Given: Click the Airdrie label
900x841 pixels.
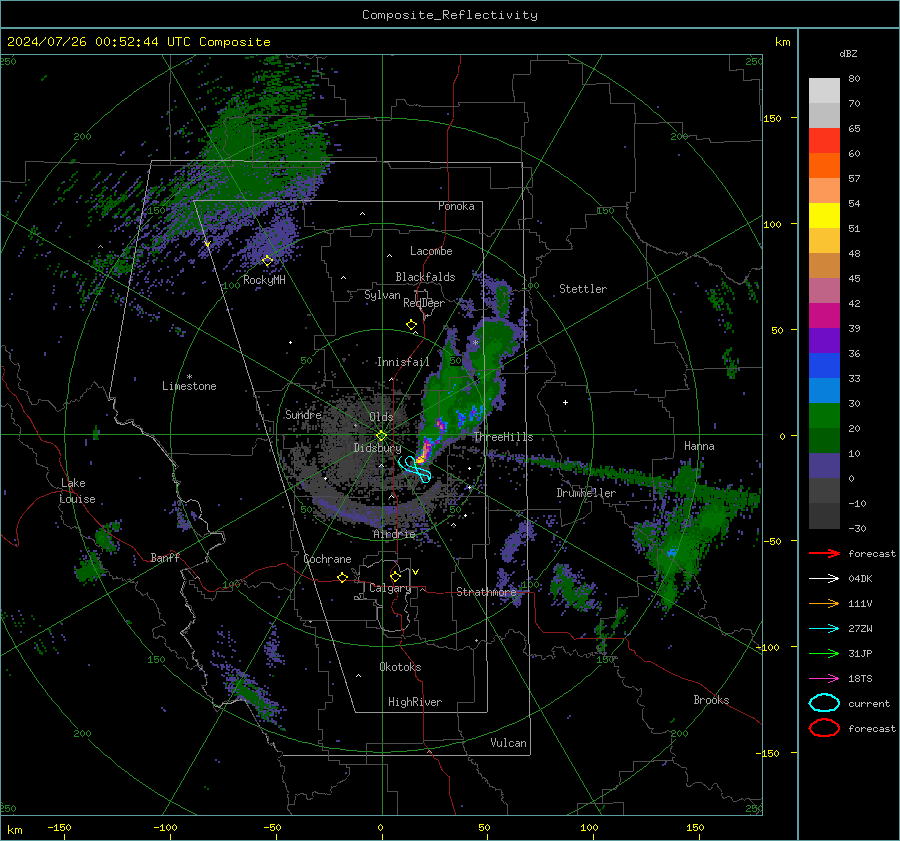Looking at the screenshot, I should [394, 534].
